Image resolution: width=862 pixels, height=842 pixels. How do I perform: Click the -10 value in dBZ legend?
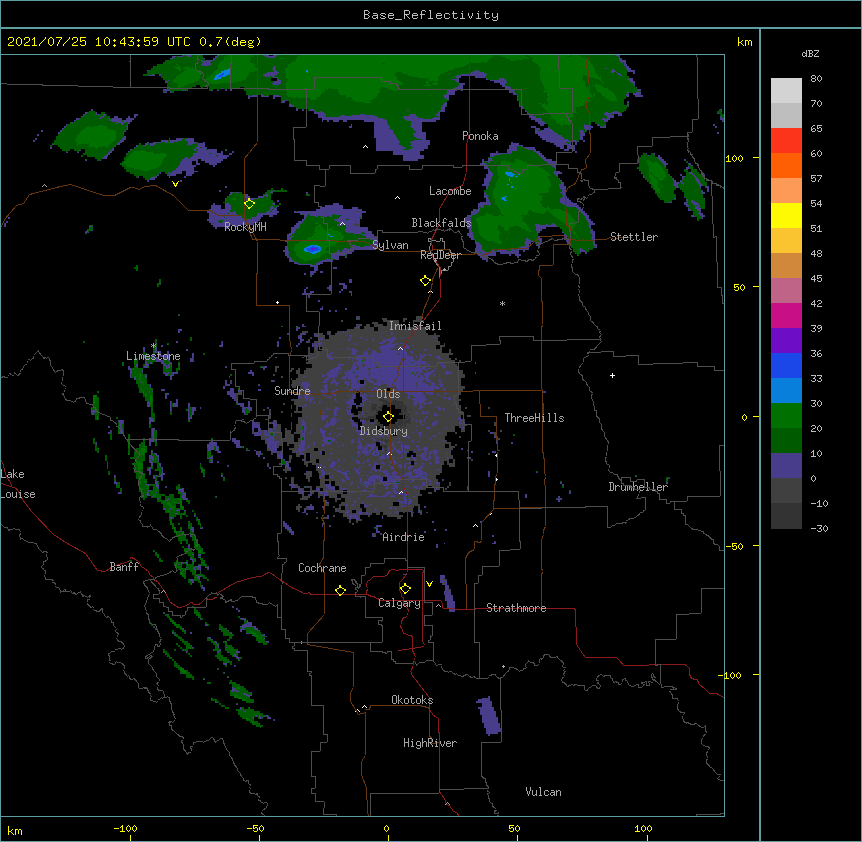click(x=819, y=503)
